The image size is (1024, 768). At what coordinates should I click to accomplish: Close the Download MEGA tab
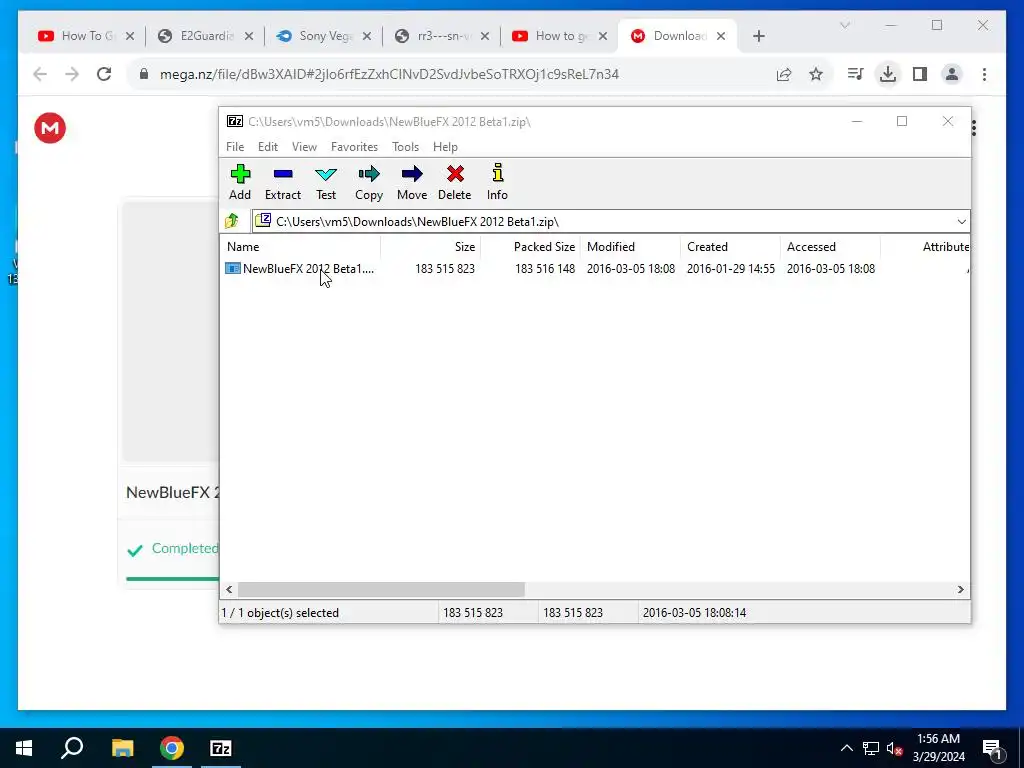tap(721, 36)
